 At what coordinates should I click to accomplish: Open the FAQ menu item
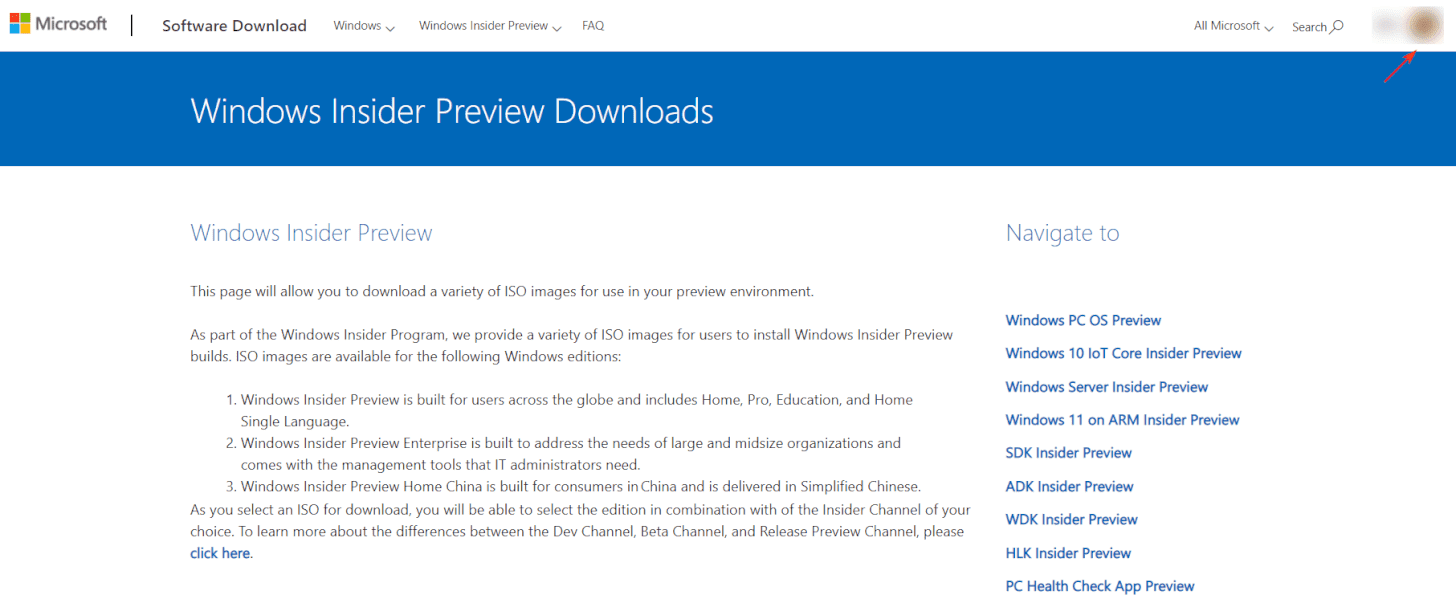593,26
